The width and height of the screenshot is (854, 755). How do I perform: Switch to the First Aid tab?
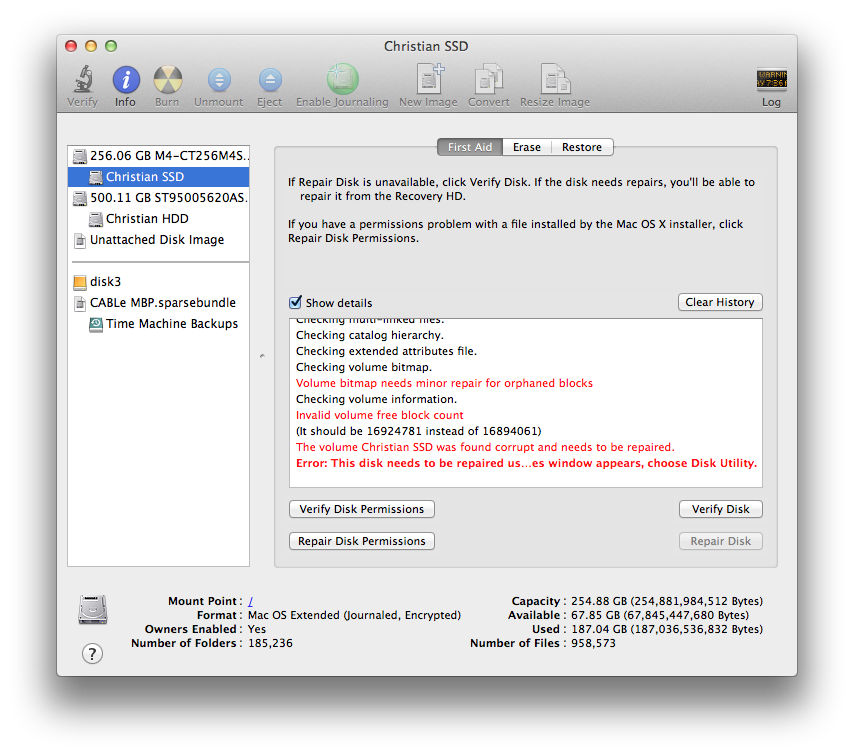(x=470, y=147)
